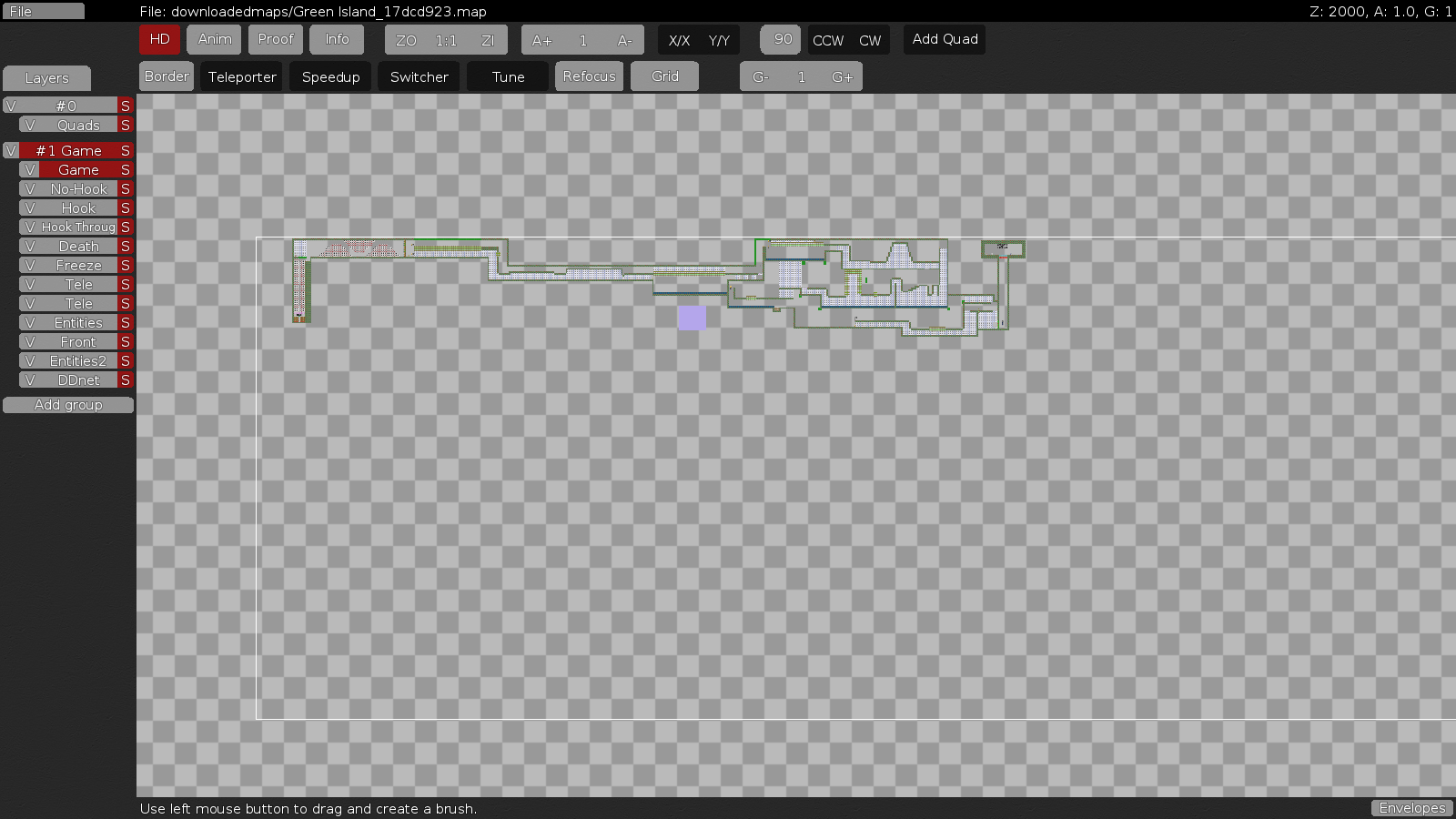Viewport: 1456px width, 819px height.
Task: Switch to the Info tab
Action: pos(337,39)
